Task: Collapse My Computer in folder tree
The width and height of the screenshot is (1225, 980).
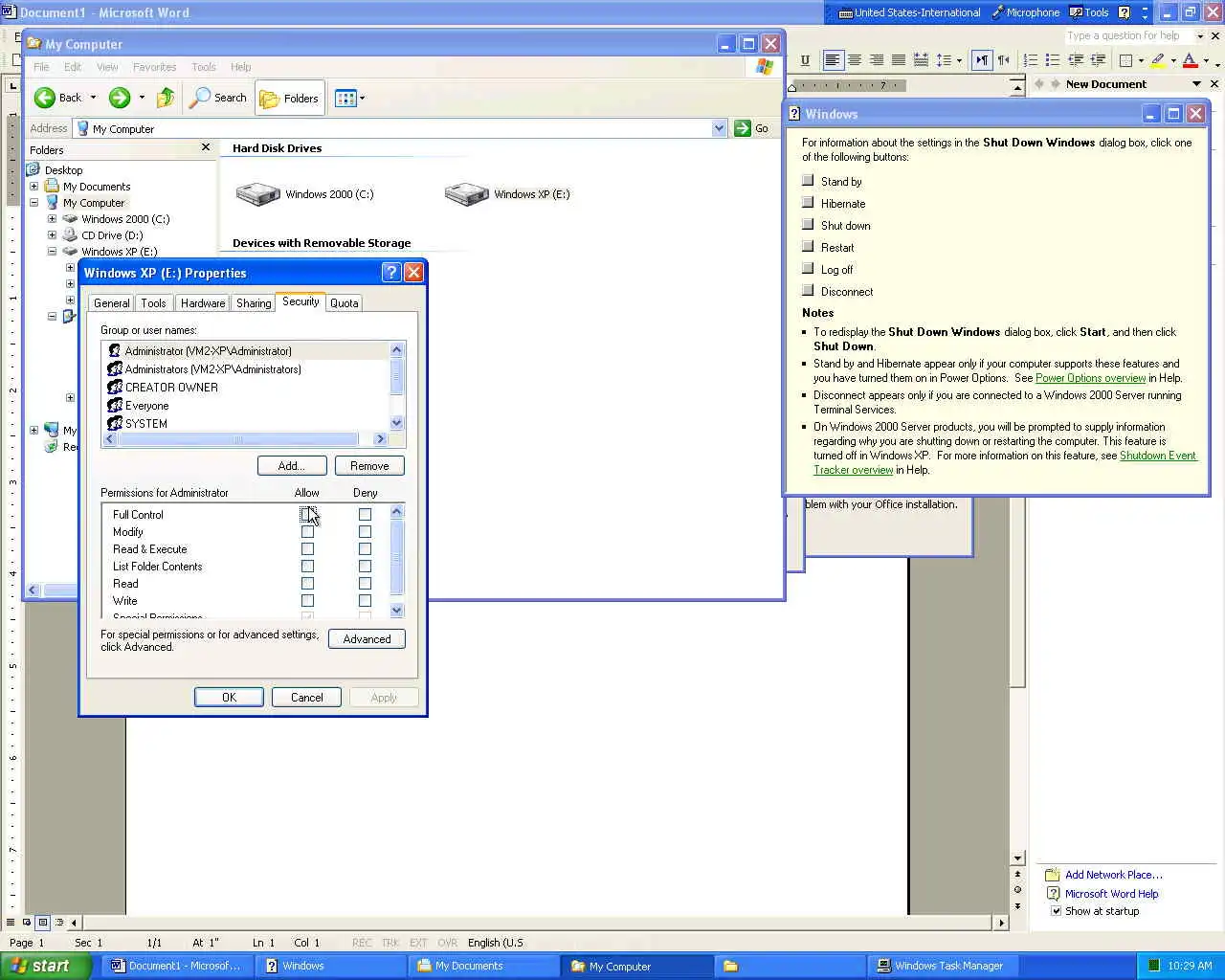Action: click(34, 203)
